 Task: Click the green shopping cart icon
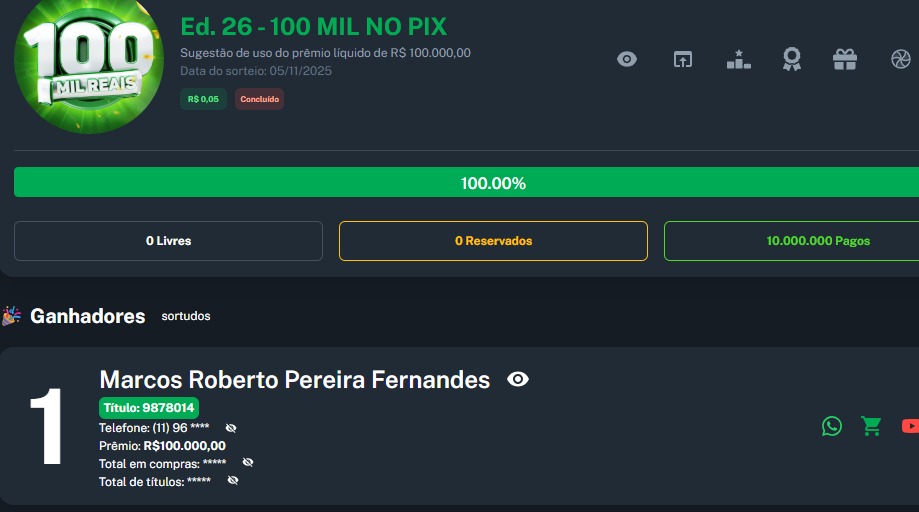coord(871,426)
